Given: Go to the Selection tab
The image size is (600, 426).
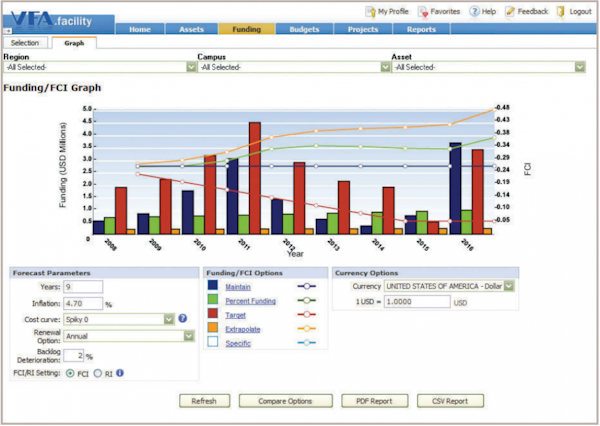Looking at the screenshot, I should pos(25,44).
